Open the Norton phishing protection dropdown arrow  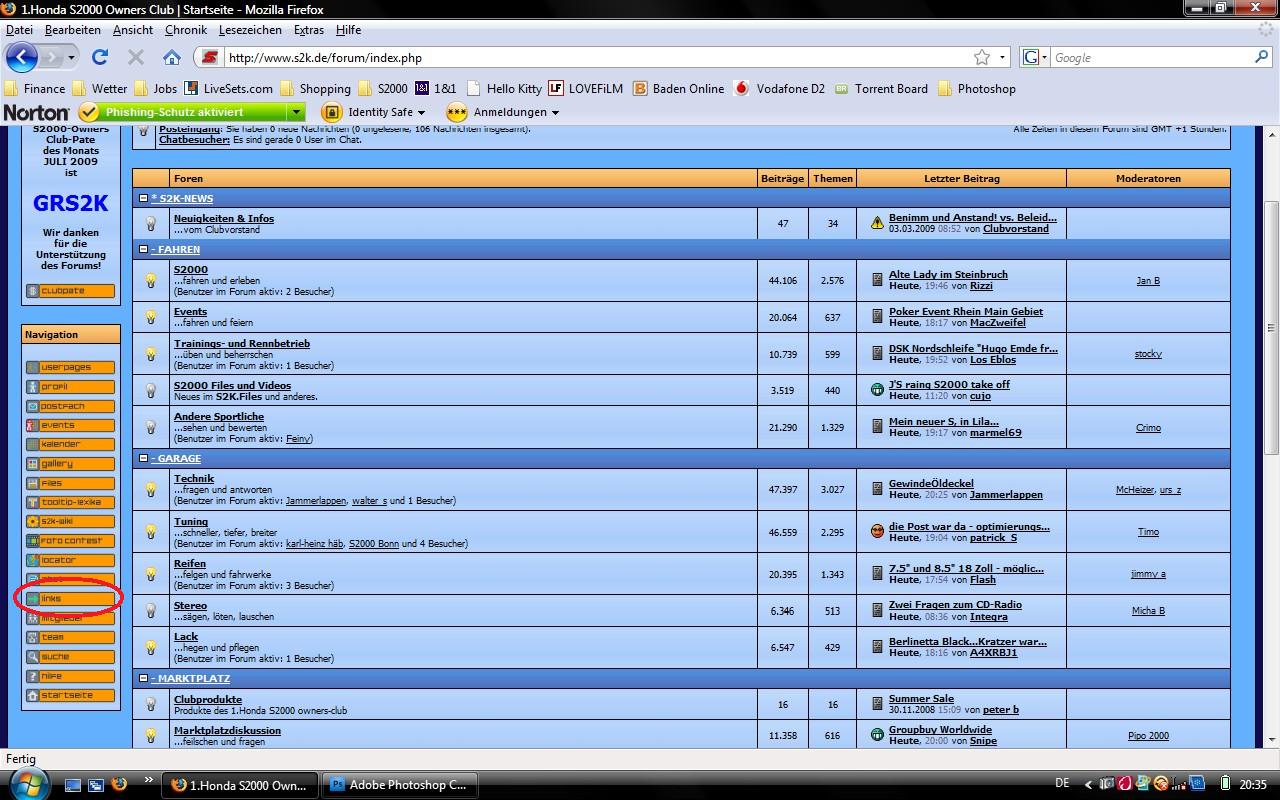click(x=296, y=112)
